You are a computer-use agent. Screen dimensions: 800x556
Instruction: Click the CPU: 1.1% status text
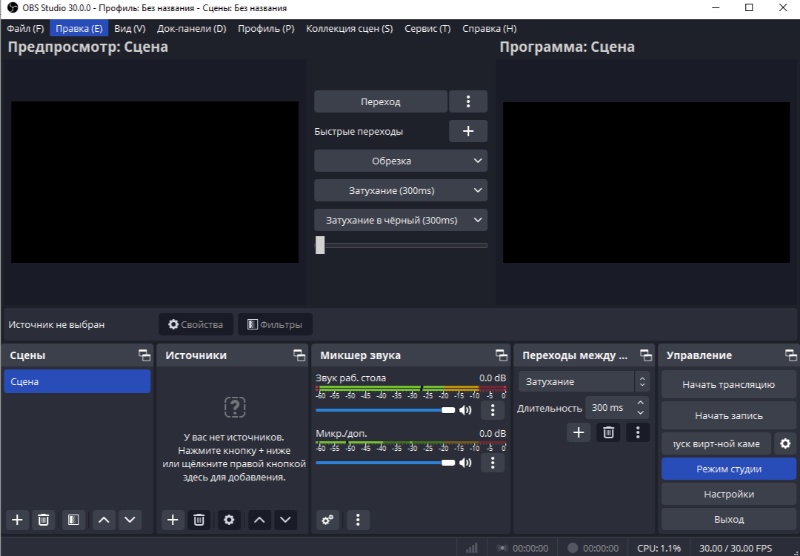(659, 548)
